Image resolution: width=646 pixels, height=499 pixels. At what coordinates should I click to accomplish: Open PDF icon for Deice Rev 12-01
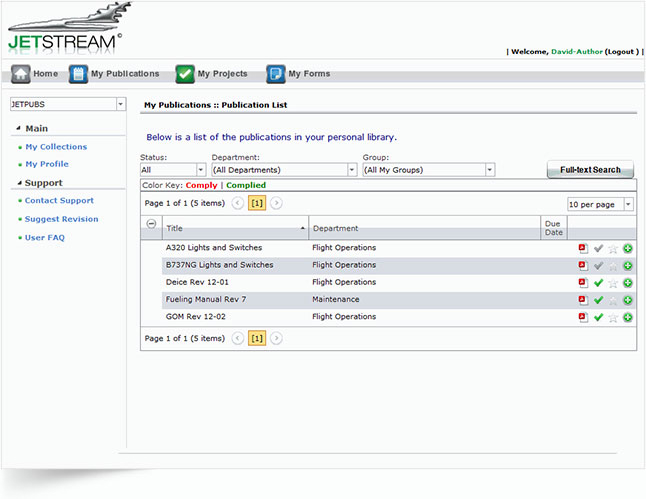pos(583,283)
